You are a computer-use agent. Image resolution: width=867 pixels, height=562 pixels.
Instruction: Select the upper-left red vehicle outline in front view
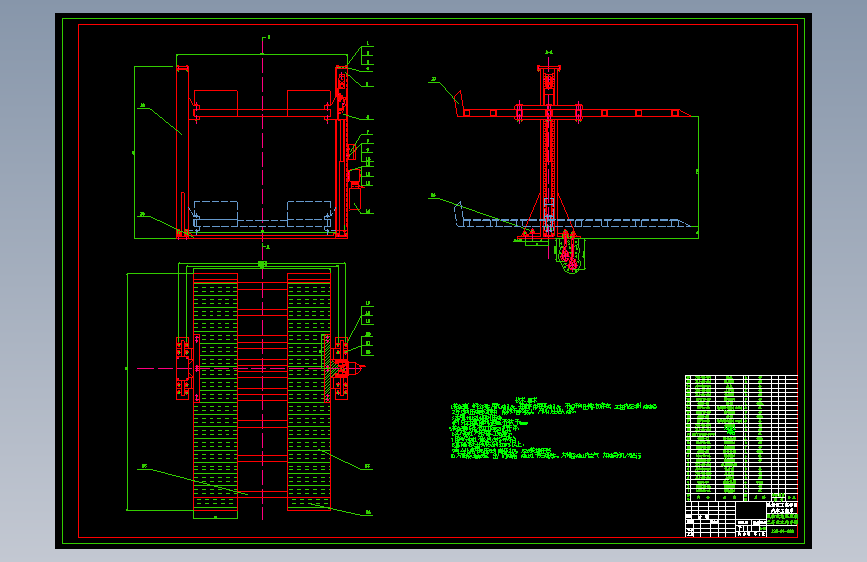pos(216,103)
